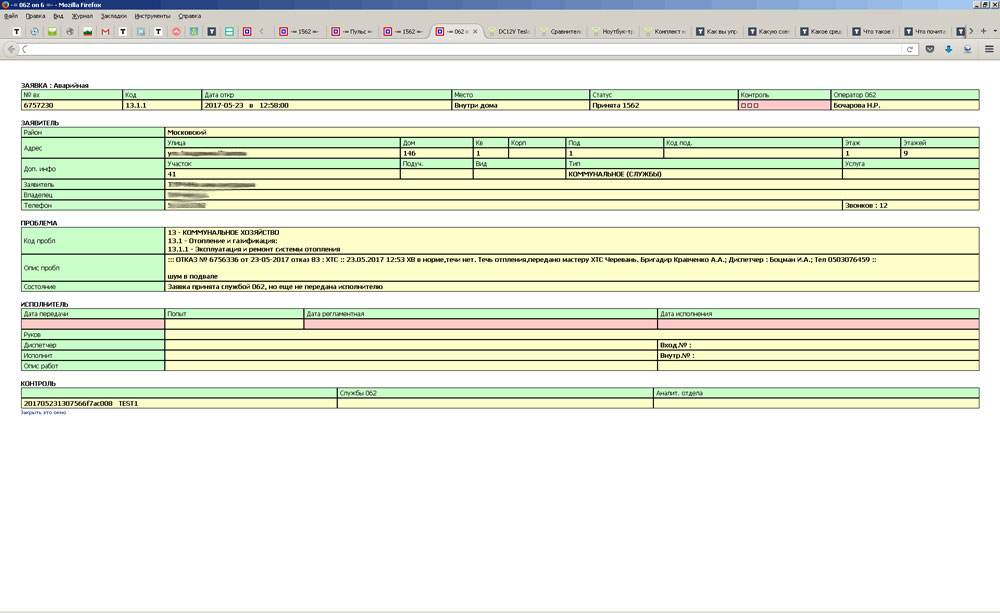Image resolution: width=1000 pixels, height=613 pixels.
Task: Open the Downloads arrow icon
Action: pos(949,49)
